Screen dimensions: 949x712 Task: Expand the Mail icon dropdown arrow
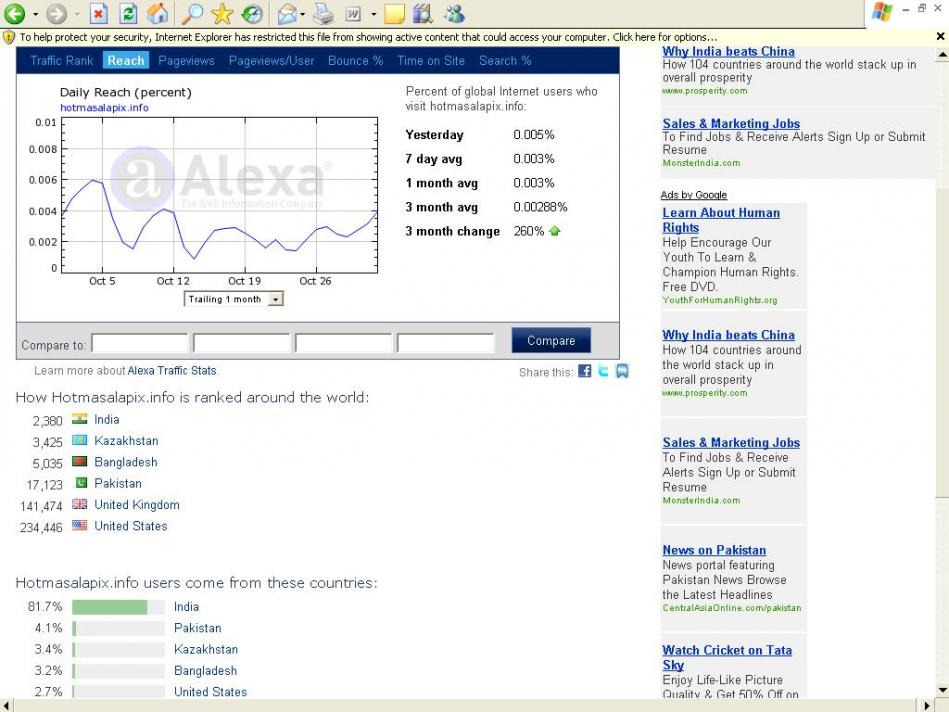click(x=302, y=13)
